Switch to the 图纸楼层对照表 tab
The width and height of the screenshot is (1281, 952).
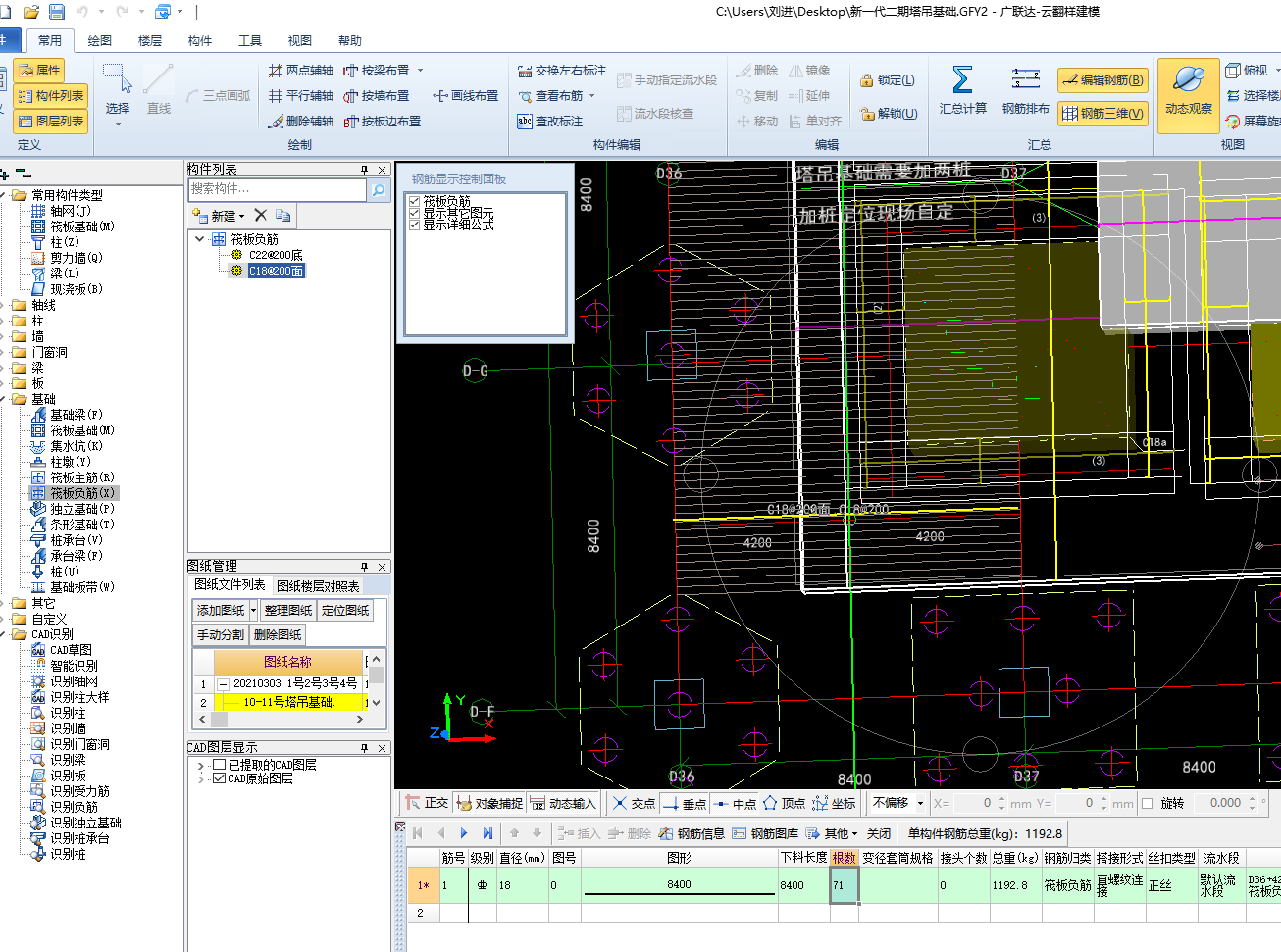click(x=318, y=586)
